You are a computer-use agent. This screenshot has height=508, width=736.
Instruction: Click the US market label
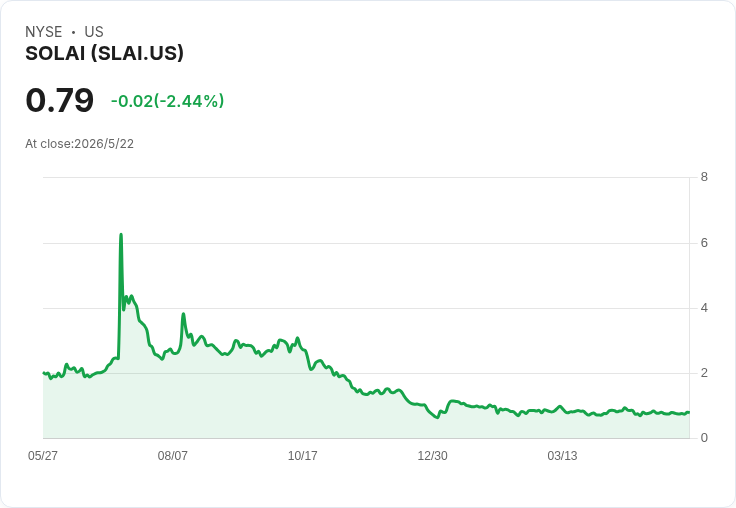coord(94,32)
